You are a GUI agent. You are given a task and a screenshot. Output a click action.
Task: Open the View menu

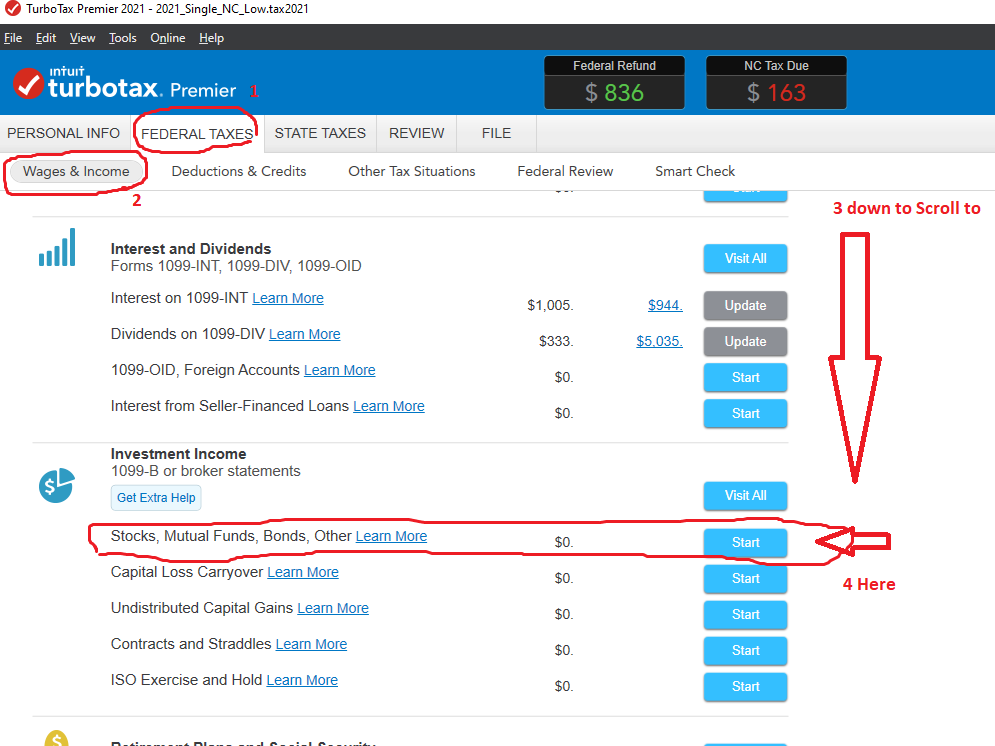[82, 38]
